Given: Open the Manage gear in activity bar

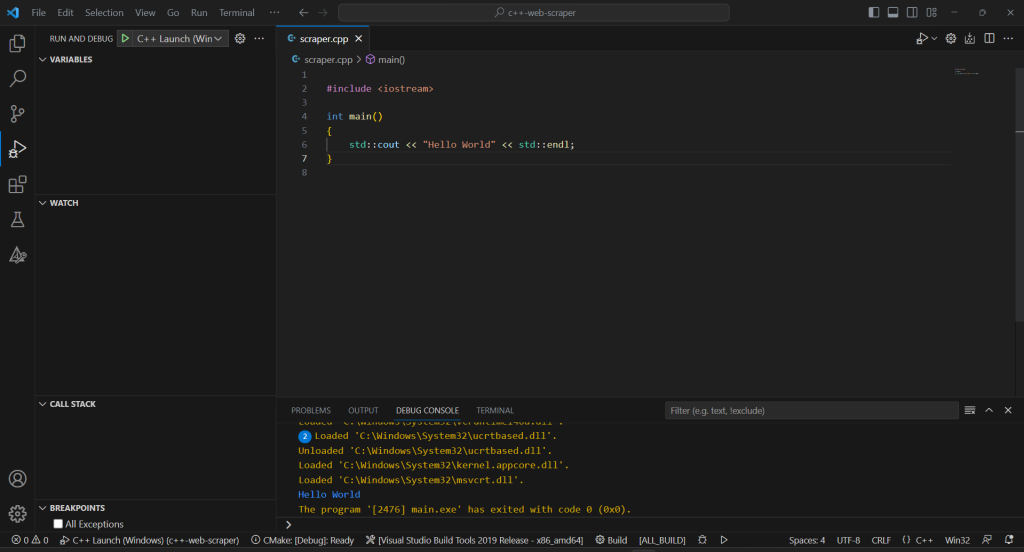Looking at the screenshot, I should tap(17, 514).
